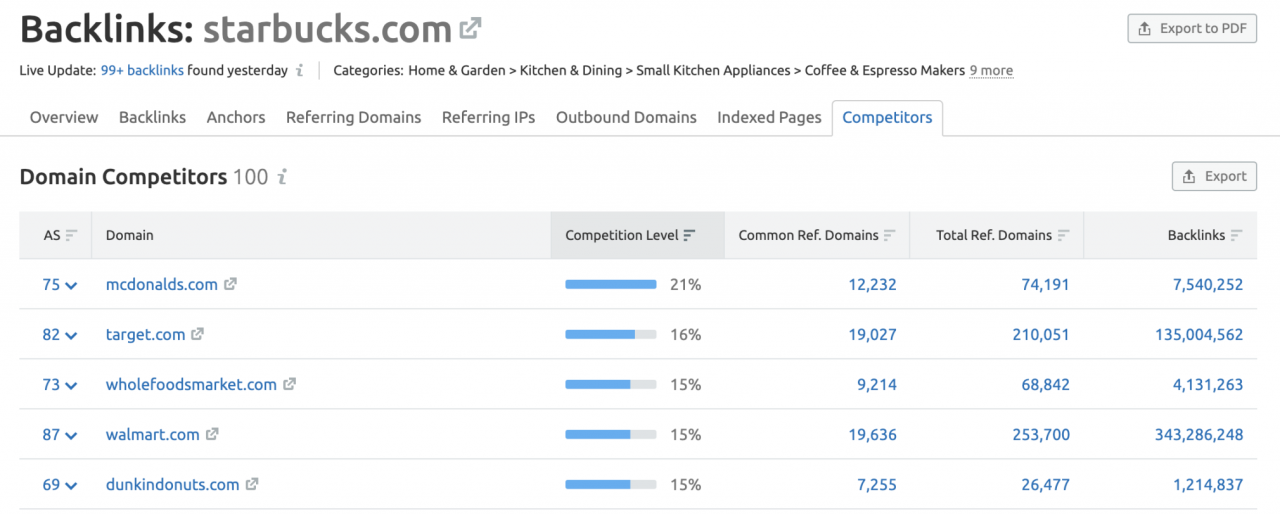The width and height of the screenshot is (1280, 514).
Task: Open 19,027 common ref. domains for target.com
Action: pyautogui.click(x=871, y=334)
